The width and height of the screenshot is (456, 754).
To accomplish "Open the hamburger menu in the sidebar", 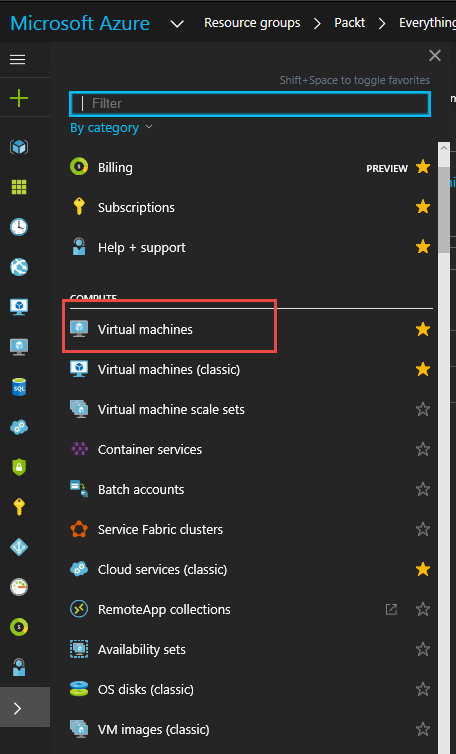I will click(x=18, y=59).
